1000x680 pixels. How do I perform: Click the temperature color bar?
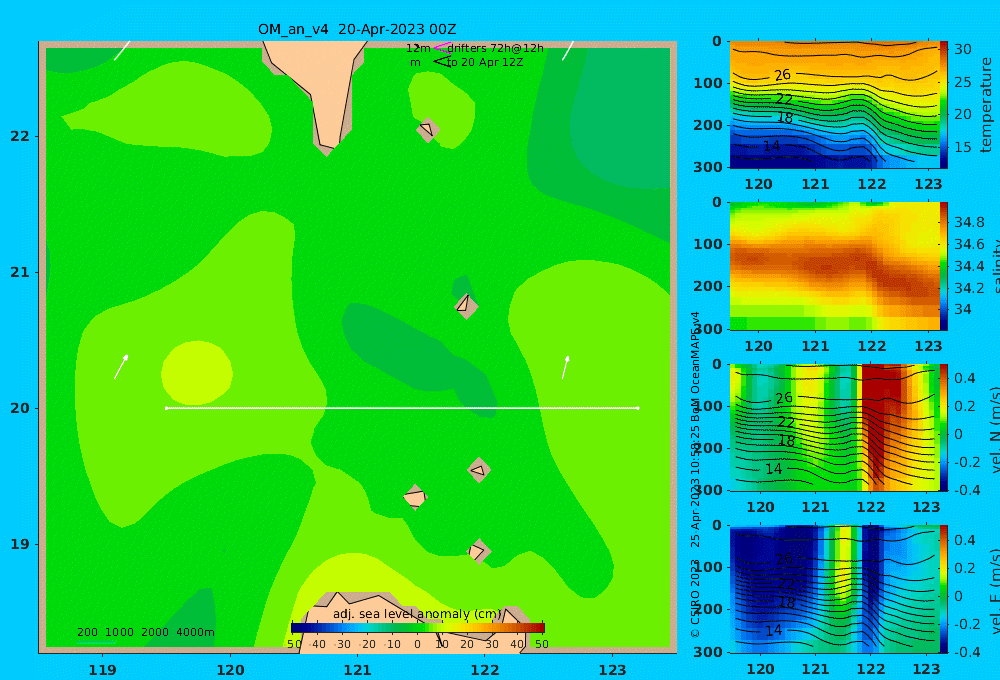point(943,105)
